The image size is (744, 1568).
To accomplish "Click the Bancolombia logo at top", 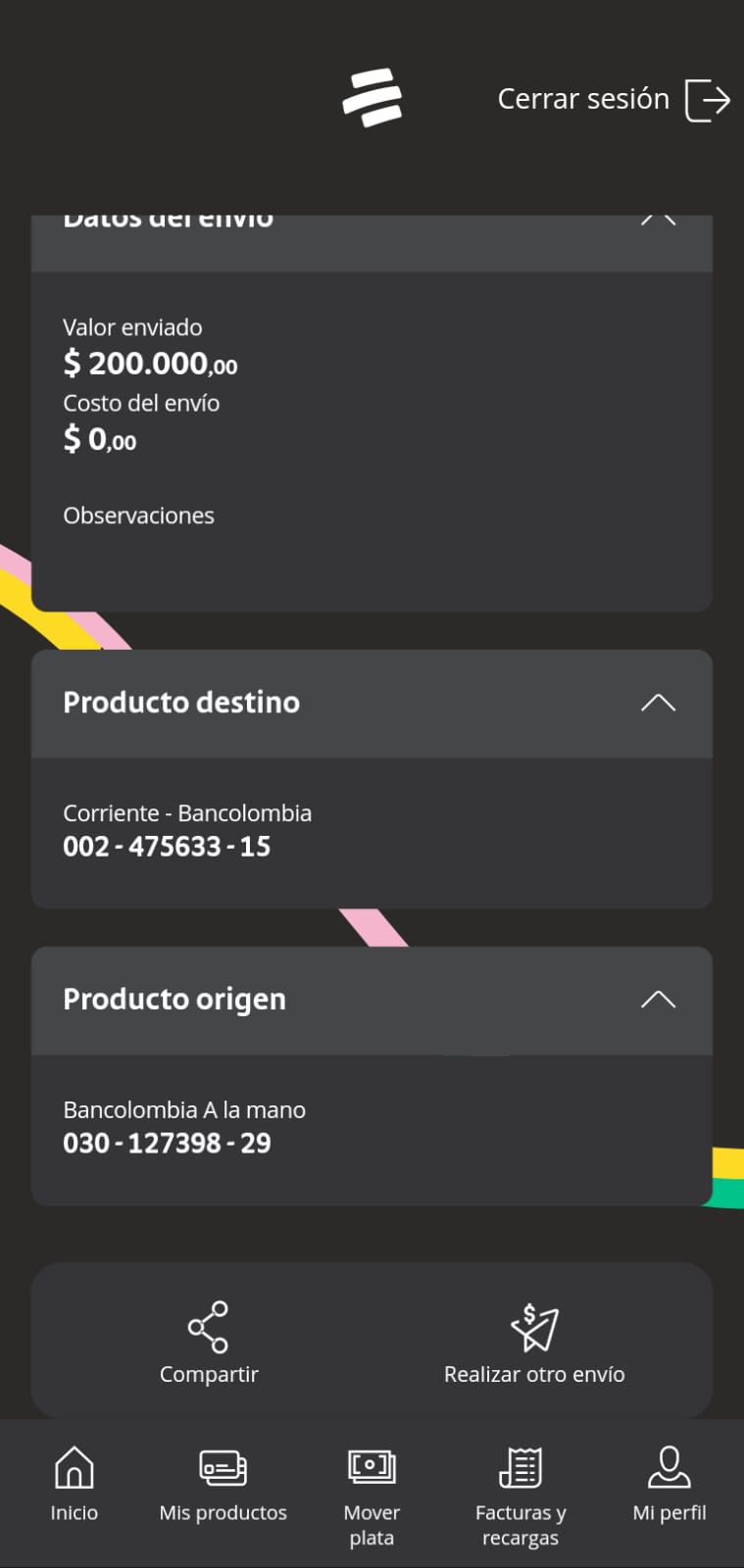I will [372, 98].
